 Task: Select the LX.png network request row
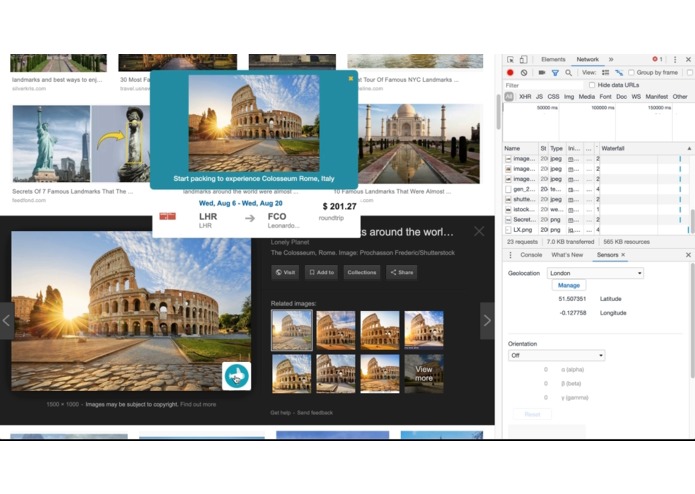[x=597, y=230]
